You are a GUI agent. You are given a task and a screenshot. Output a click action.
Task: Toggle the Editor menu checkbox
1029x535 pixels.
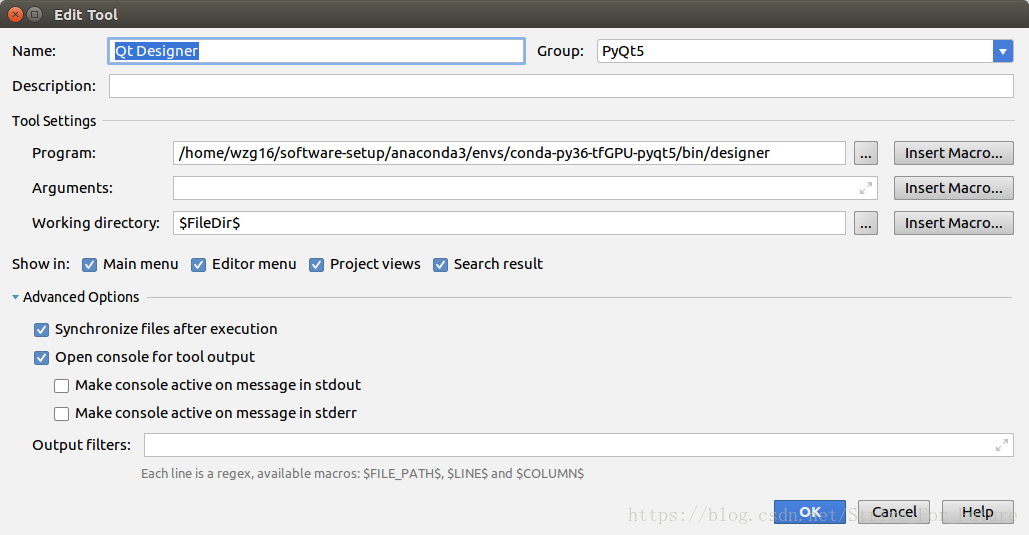[x=198, y=265]
